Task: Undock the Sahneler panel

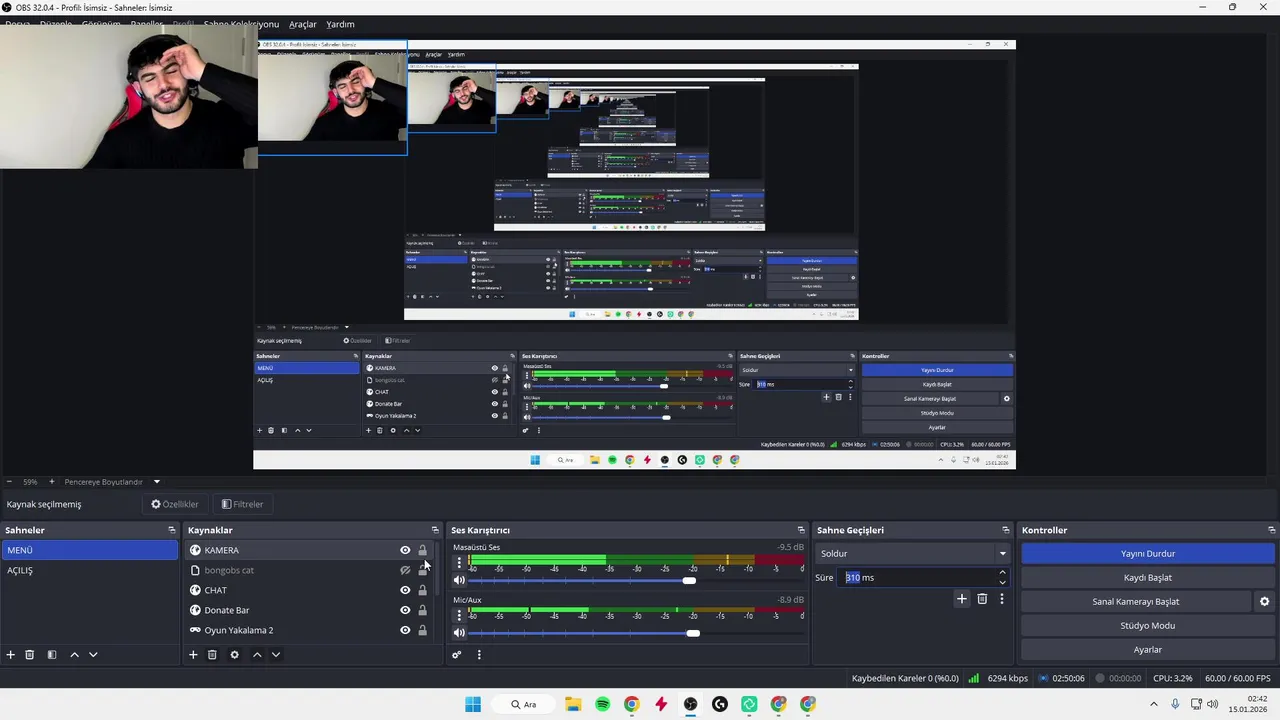Action: pyautogui.click(x=172, y=530)
